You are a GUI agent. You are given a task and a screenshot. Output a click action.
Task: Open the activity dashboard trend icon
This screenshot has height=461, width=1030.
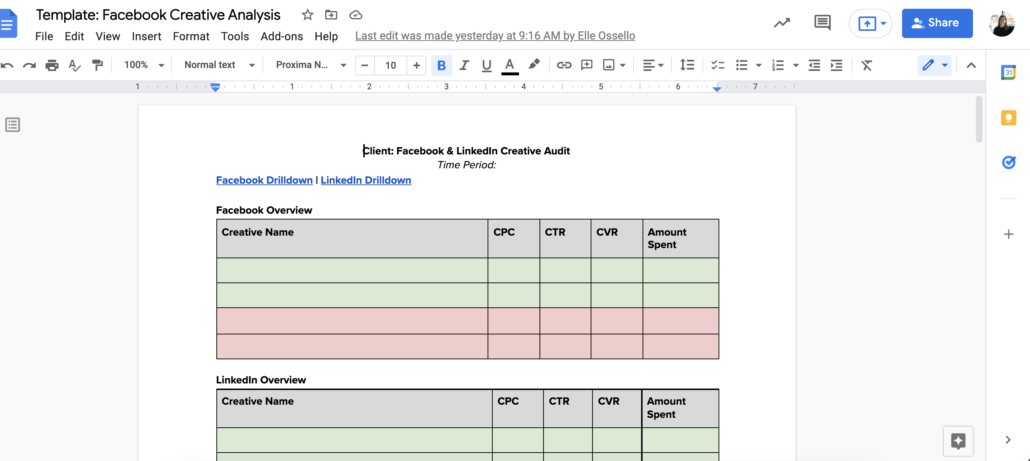pyautogui.click(x=782, y=23)
